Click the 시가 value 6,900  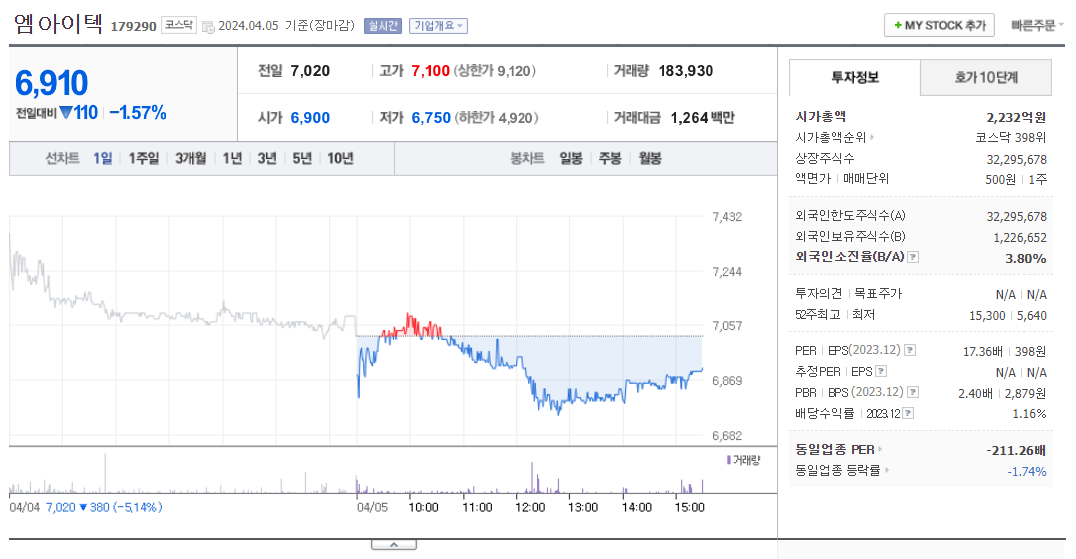(310, 118)
